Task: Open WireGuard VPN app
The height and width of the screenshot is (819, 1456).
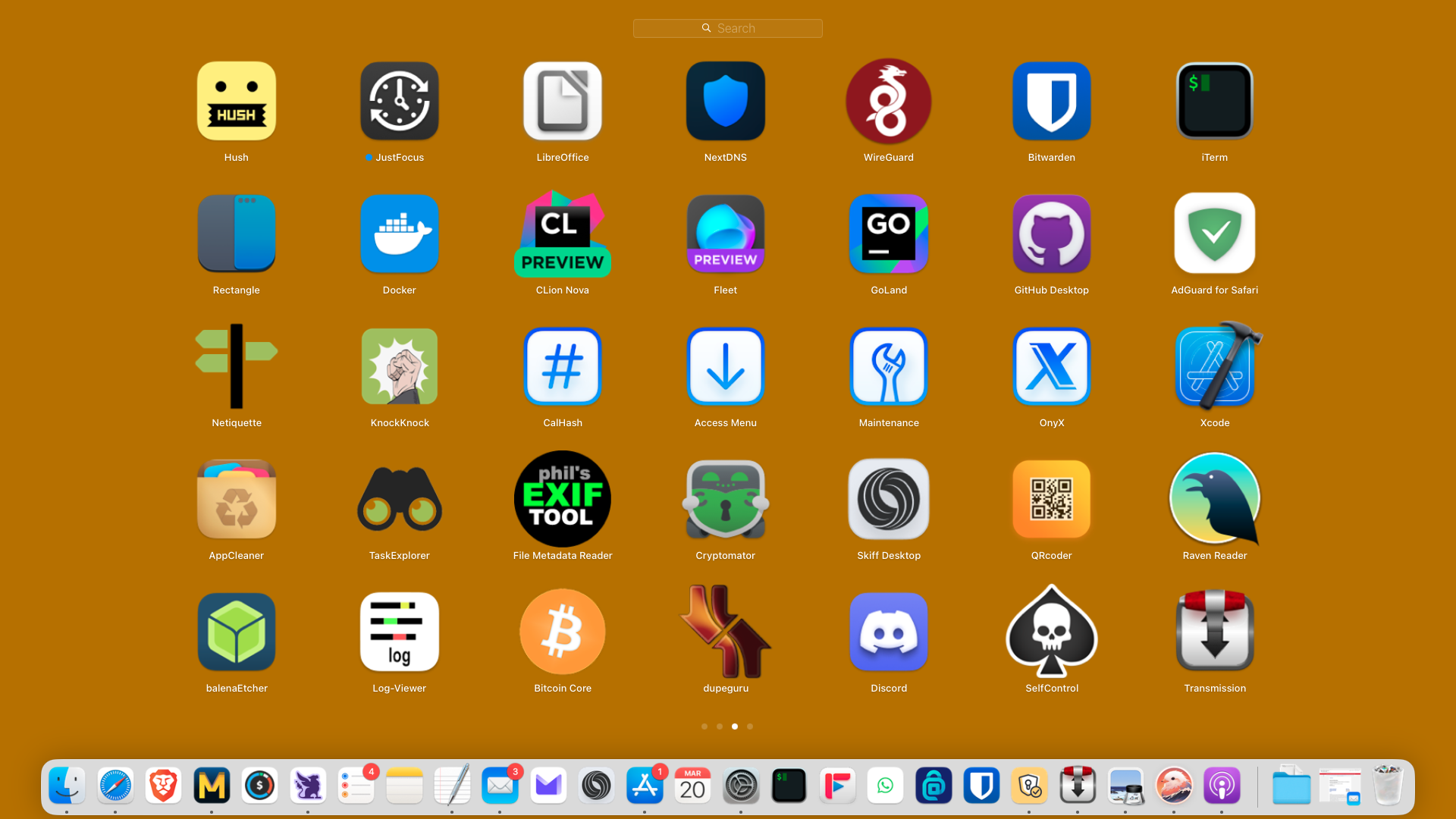Action: (889, 101)
